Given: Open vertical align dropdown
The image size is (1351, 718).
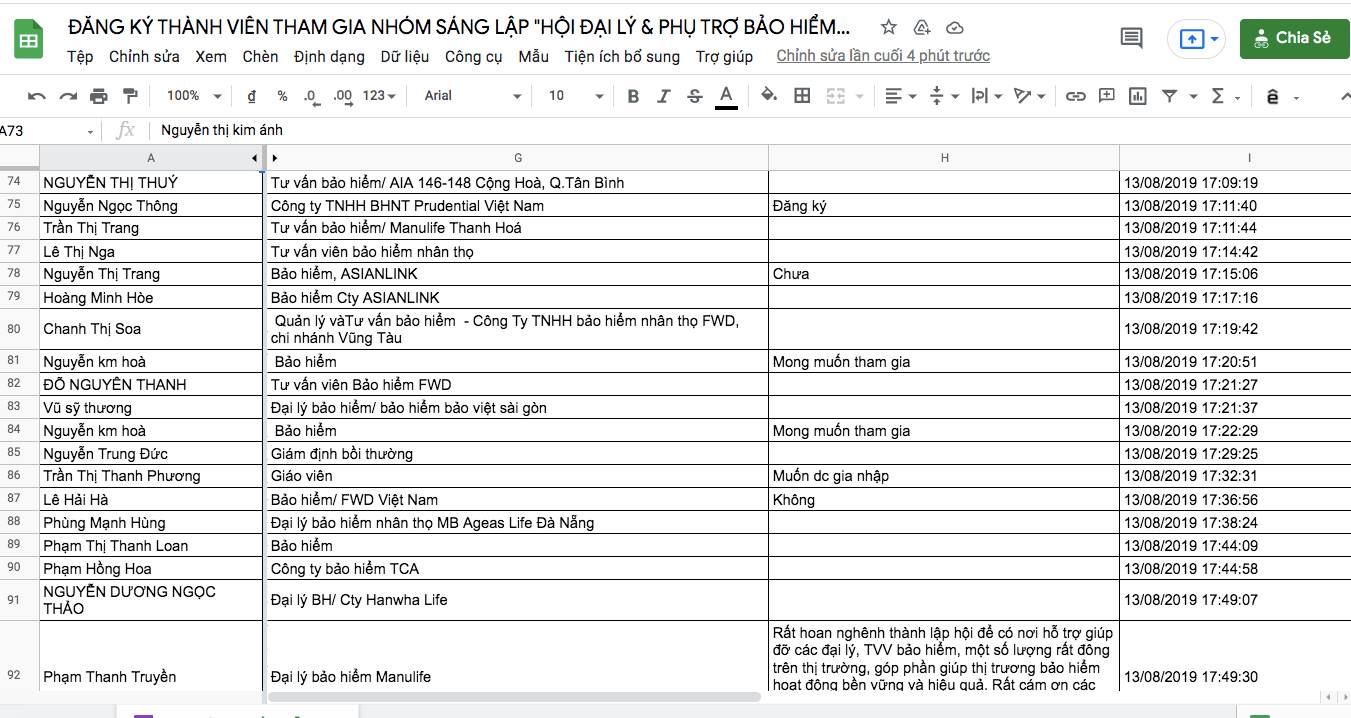Looking at the screenshot, I should 944,96.
